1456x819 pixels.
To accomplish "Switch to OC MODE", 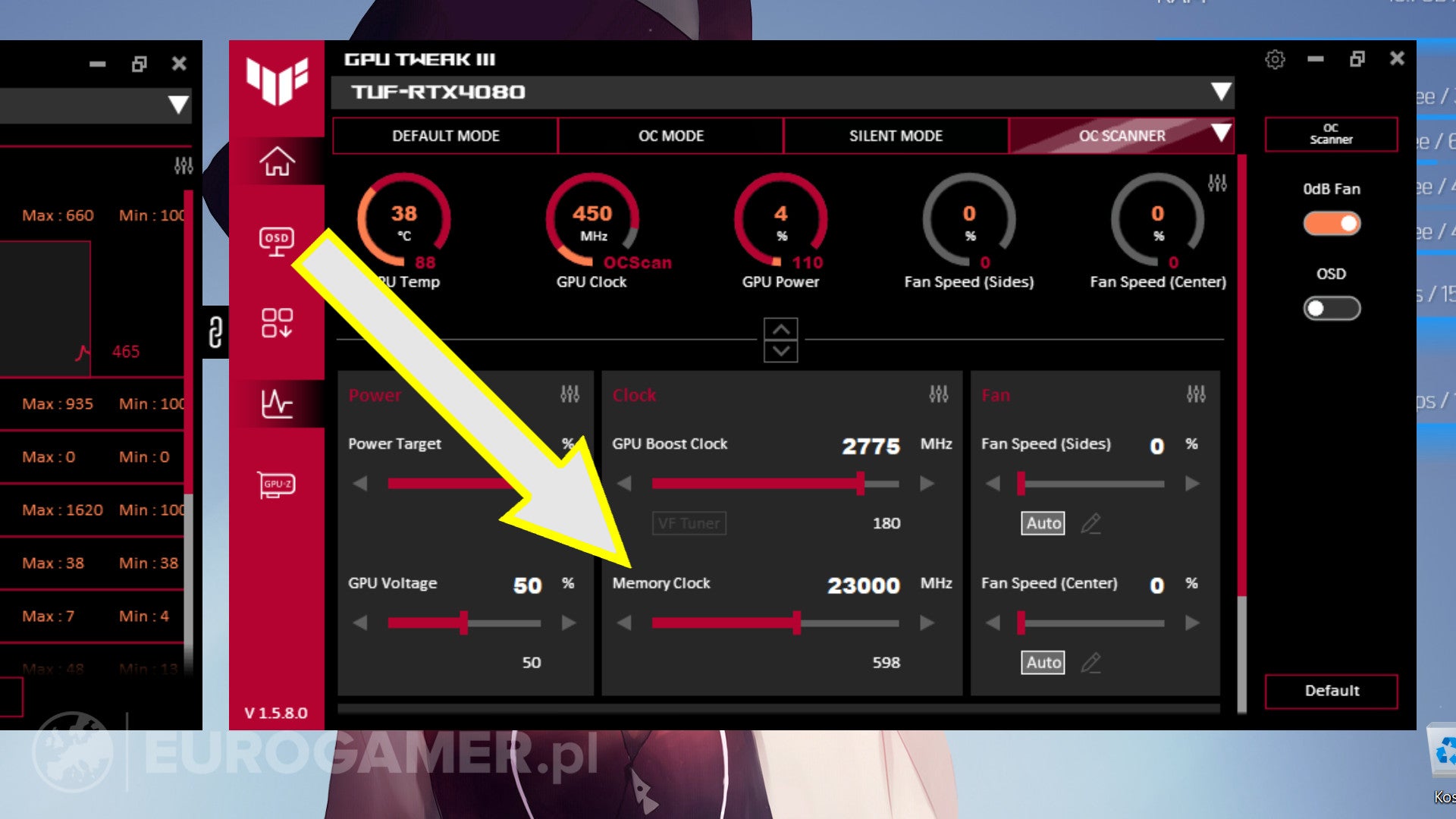I will click(671, 136).
